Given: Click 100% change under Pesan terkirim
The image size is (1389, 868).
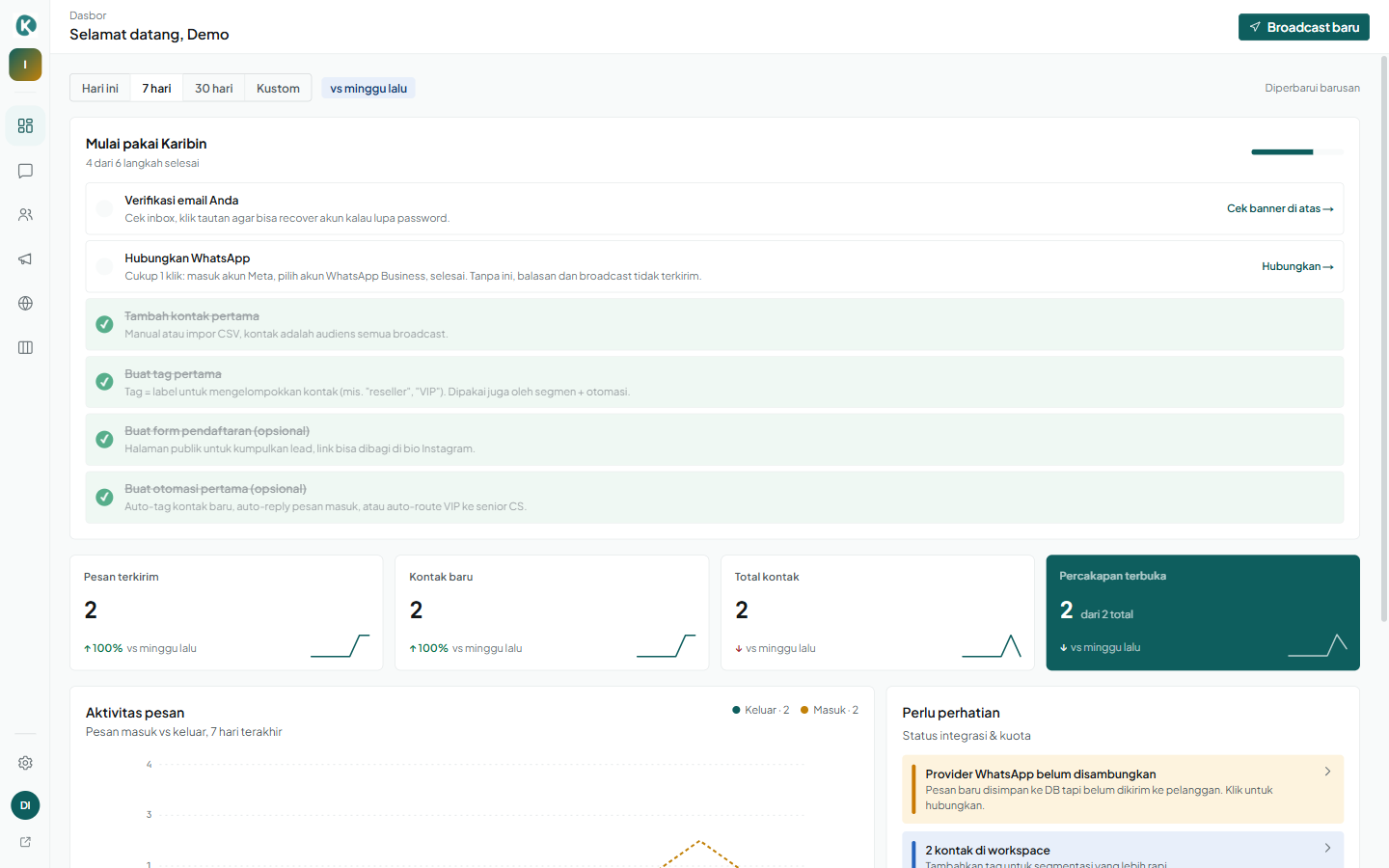Looking at the screenshot, I should (103, 648).
